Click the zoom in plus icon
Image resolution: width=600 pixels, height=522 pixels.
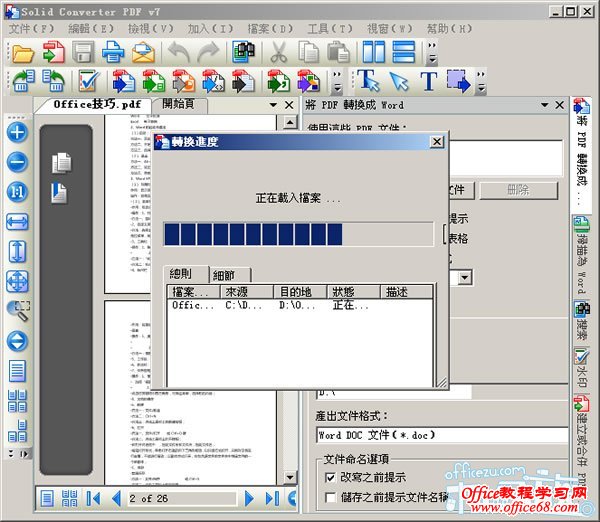[17, 131]
